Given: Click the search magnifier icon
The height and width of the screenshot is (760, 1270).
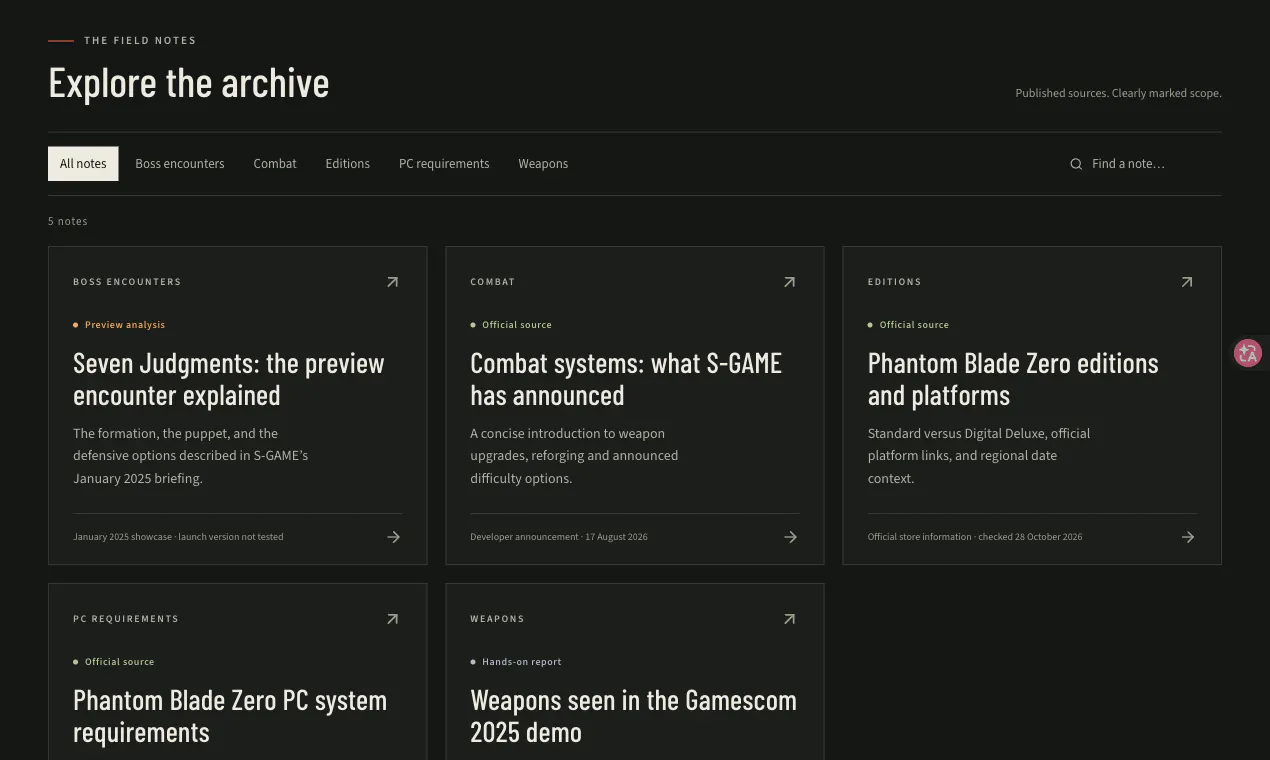Looking at the screenshot, I should point(1076,164).
